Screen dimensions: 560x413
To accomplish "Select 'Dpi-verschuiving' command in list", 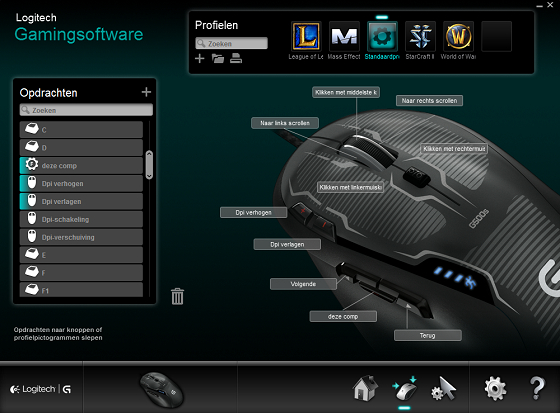I will point(81,237).
